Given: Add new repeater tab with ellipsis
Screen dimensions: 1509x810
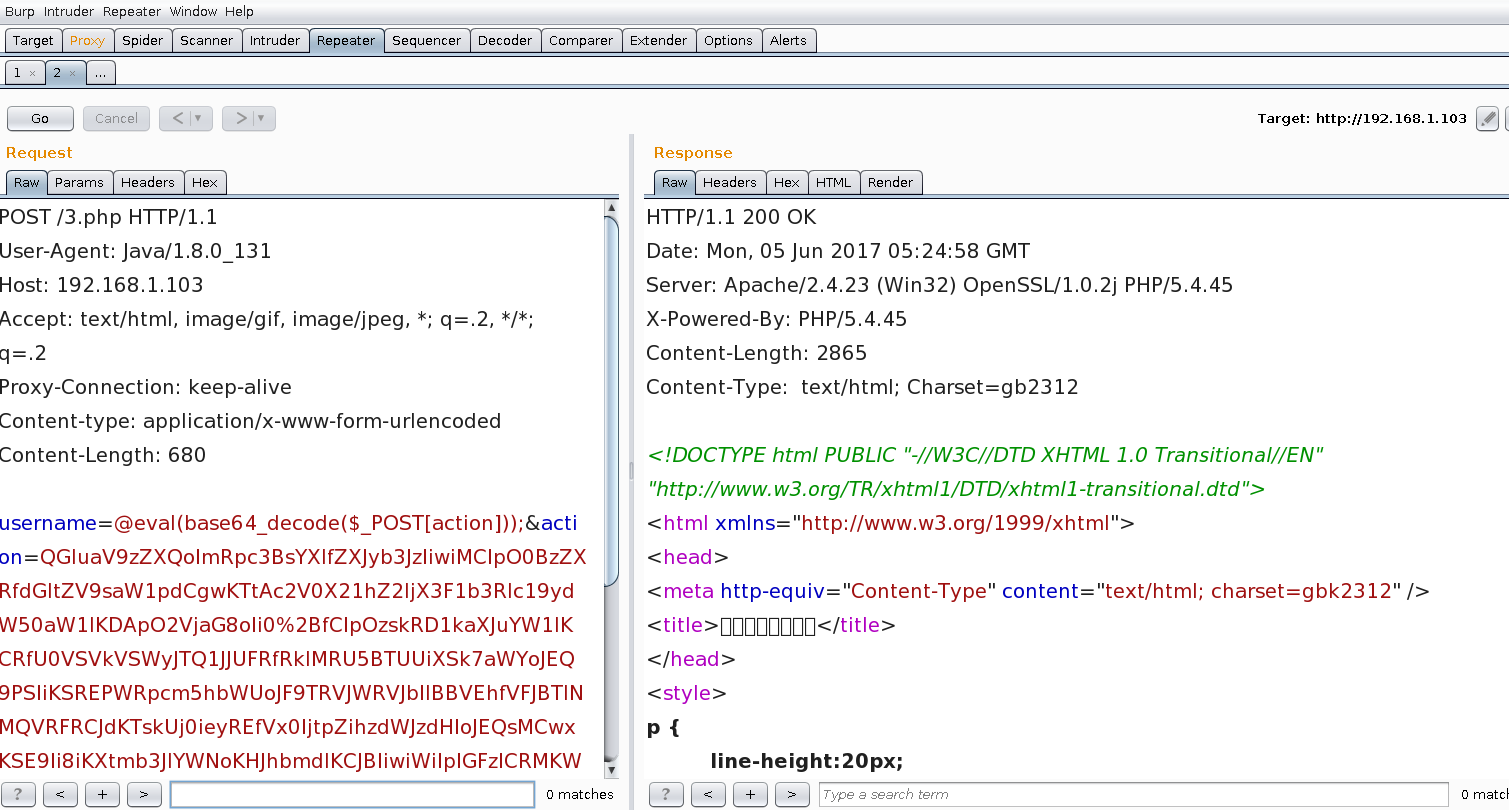Looking at the screenshot, I should coord(101,73).
